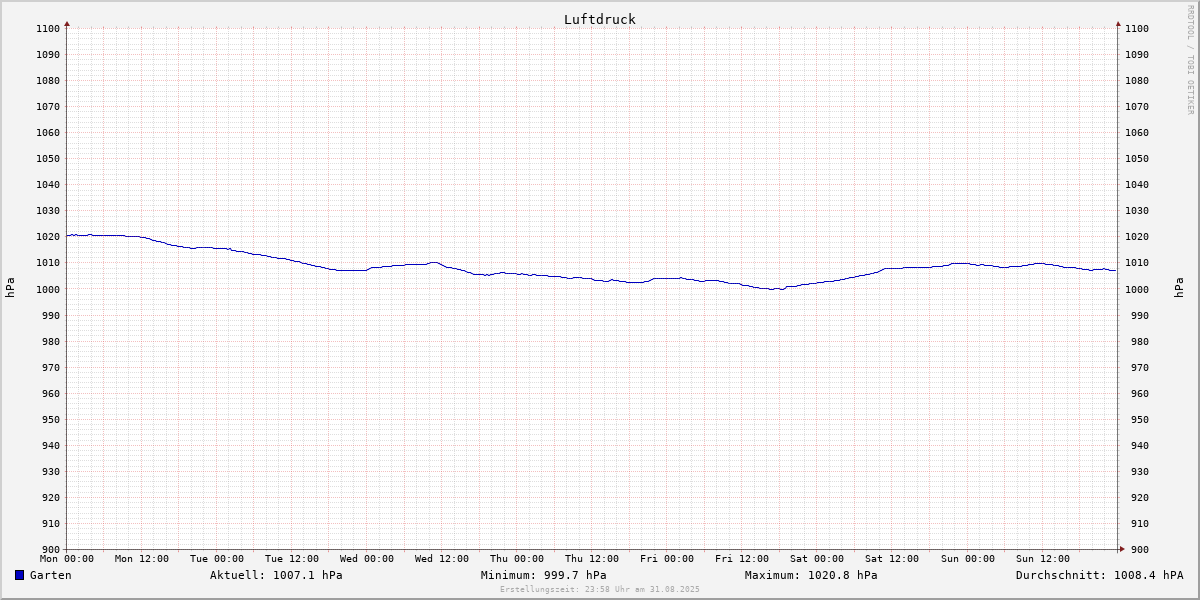This screenshot has height=600, width=1200.
Task: Click the Mon 12:00 time axis label
Action: (x=142, y=559)
